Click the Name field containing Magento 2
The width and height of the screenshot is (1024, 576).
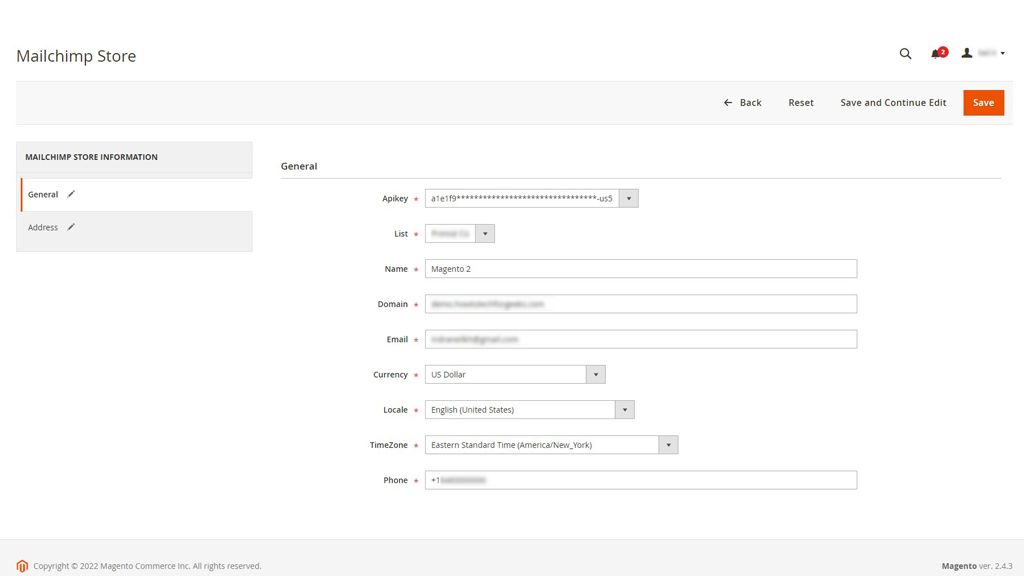tap(640, 268)
